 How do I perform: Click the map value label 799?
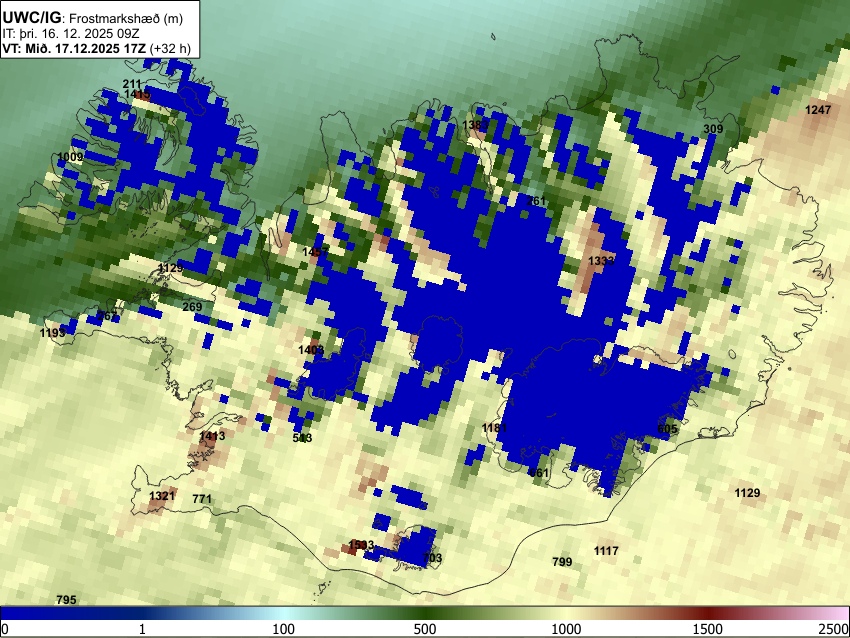(x=562, y=562)
